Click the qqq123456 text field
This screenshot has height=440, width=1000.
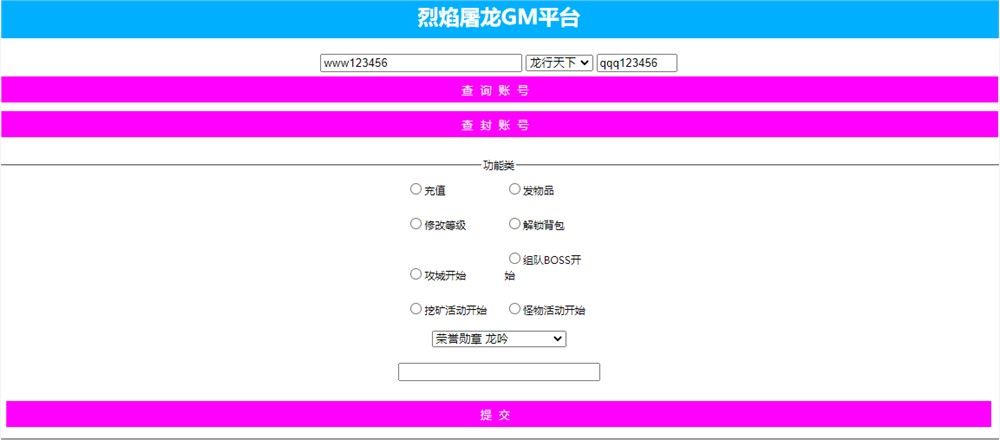(x=637, y=63)
